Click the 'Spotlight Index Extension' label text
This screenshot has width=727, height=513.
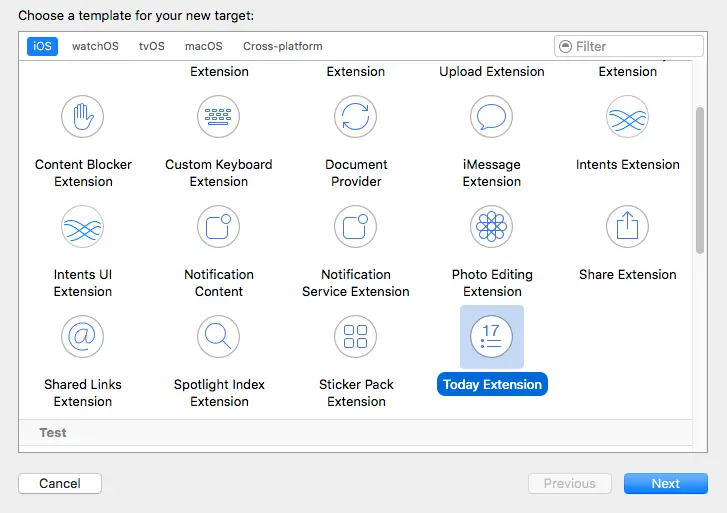click(x=219, y=392)
